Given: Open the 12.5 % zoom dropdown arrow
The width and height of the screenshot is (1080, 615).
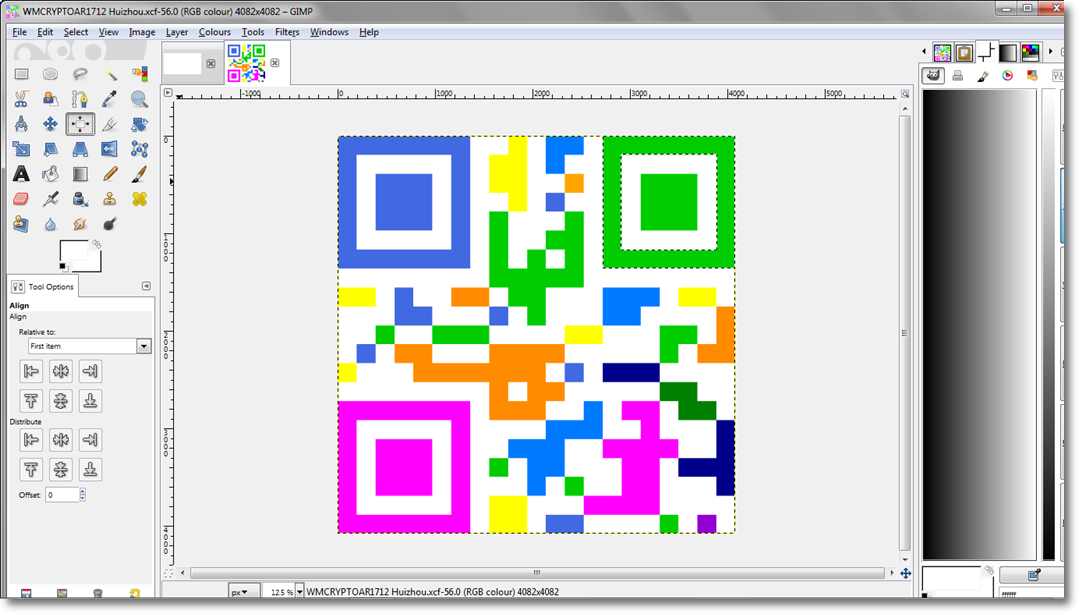Looking at the screenshot, I should coord(300,592).
